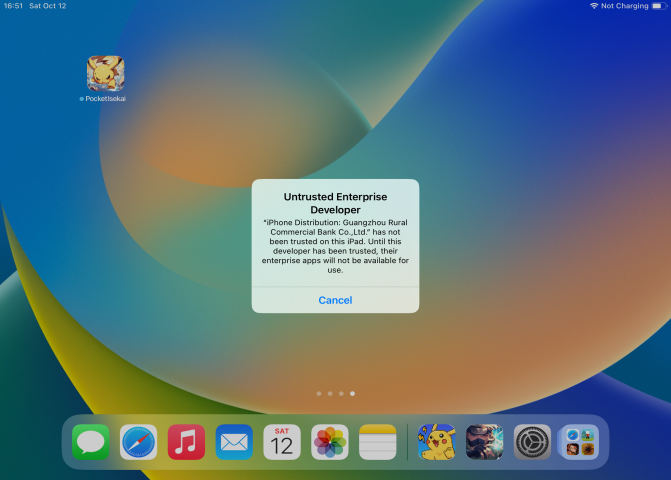The width and height of the screenshot is (671, 480).
Task: Tap the PocketIsekai app label
Action: (x=105, y=98)
